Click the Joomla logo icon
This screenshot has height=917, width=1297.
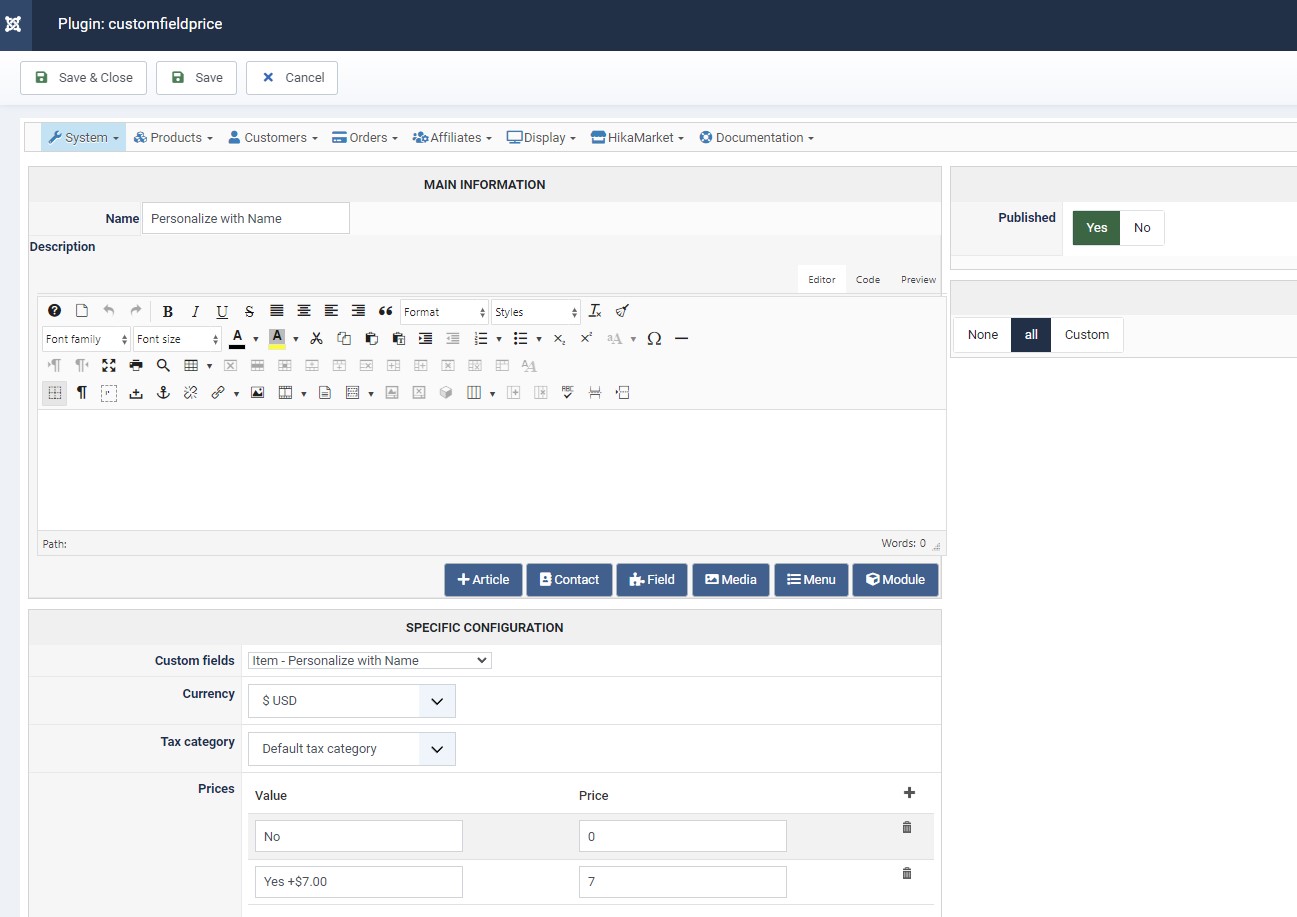pyautogui.click(x=13, y=23)
